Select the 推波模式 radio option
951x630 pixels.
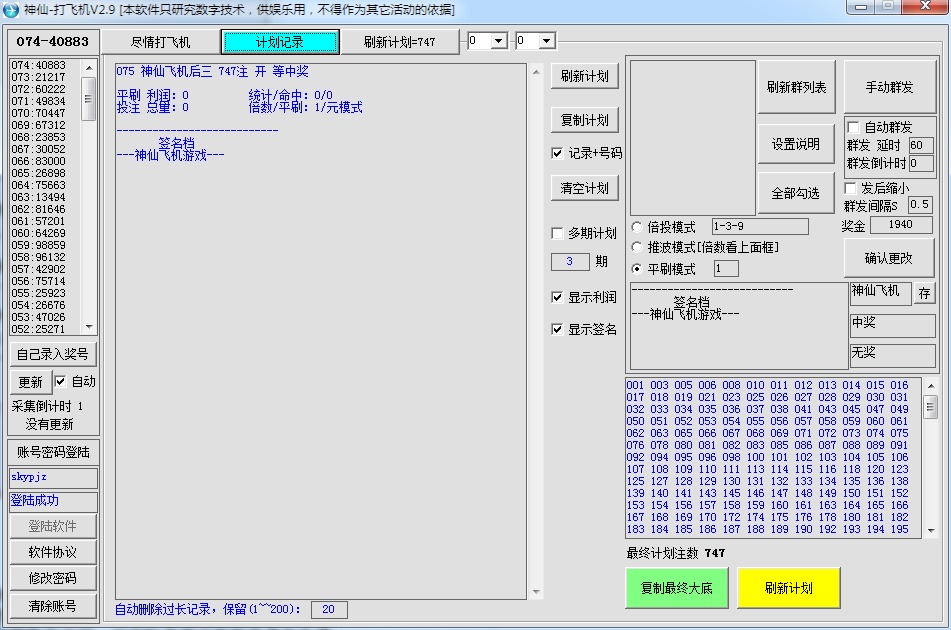[638, 247]
